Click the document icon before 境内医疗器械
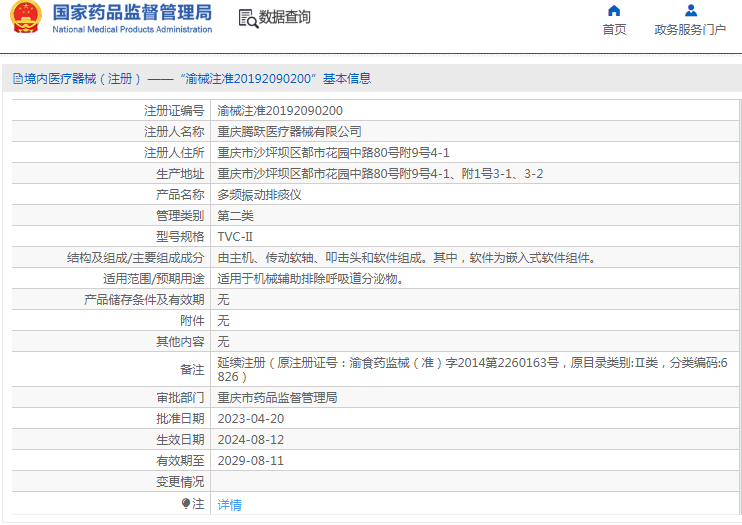The image size is (742, 525). [18, 79]
